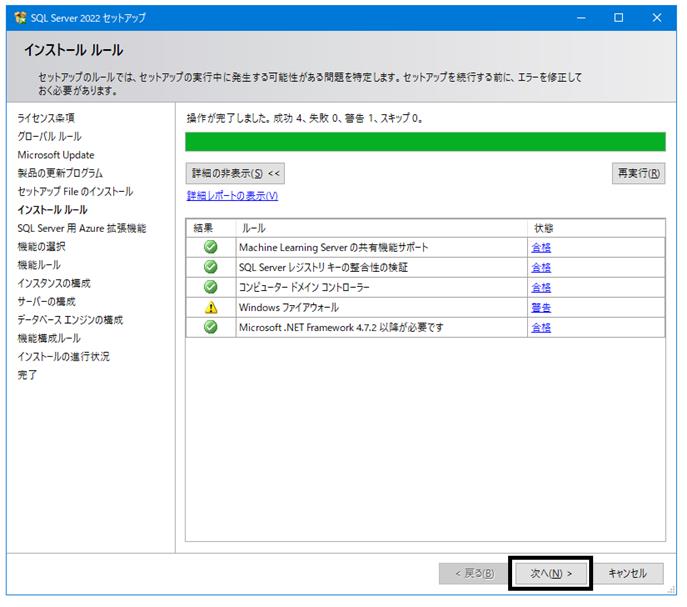Viewport: 687px width, 607px height.
Task: Click rule text Windows ファイアウォール
Action: [289, 308]
